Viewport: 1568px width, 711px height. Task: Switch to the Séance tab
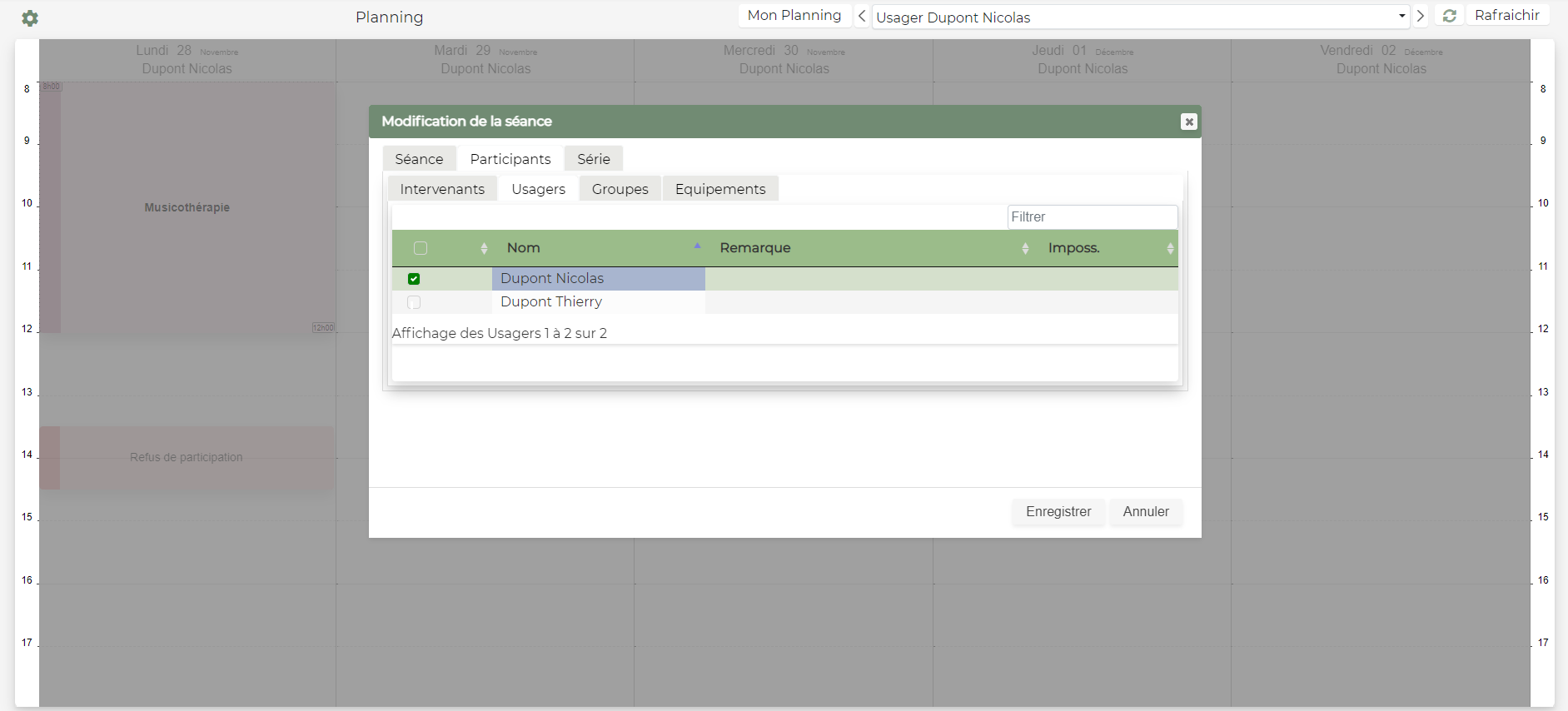pos(419,159)
